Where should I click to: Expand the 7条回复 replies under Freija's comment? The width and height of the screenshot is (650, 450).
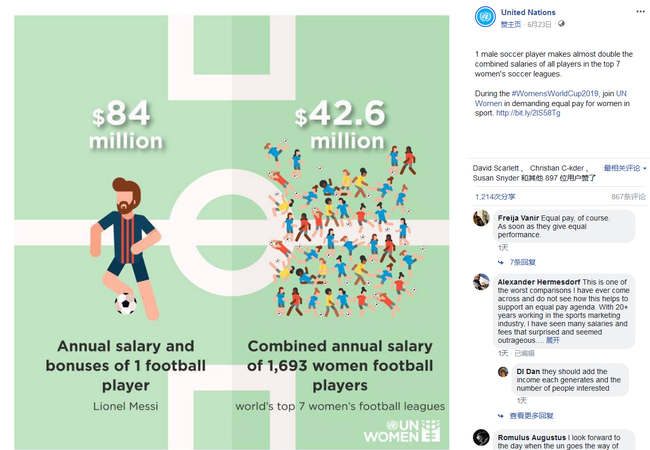click(522, 262)
